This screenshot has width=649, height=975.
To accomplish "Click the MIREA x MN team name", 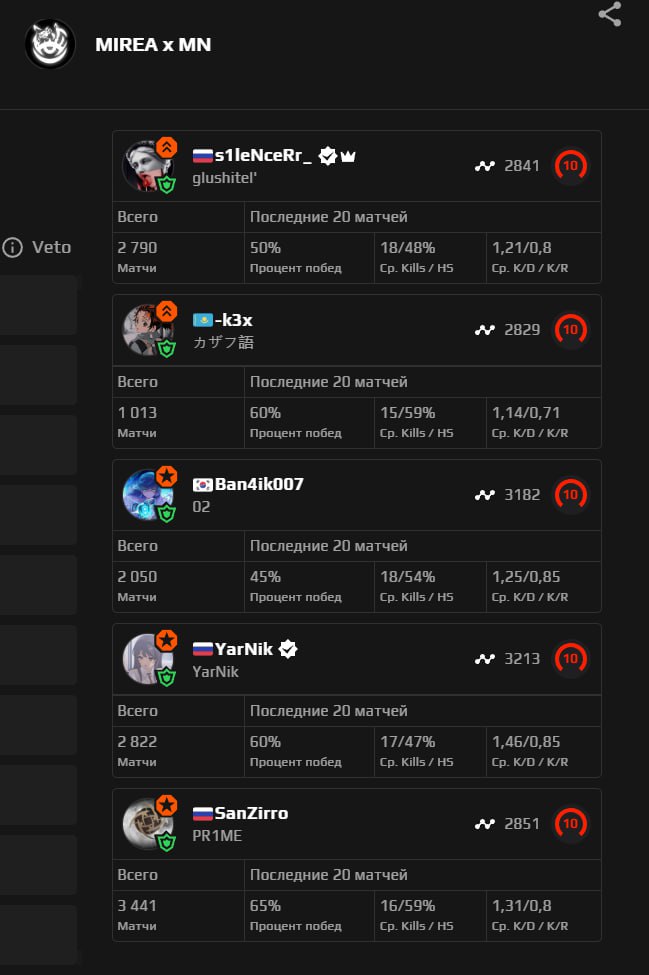I will [153, 44].
